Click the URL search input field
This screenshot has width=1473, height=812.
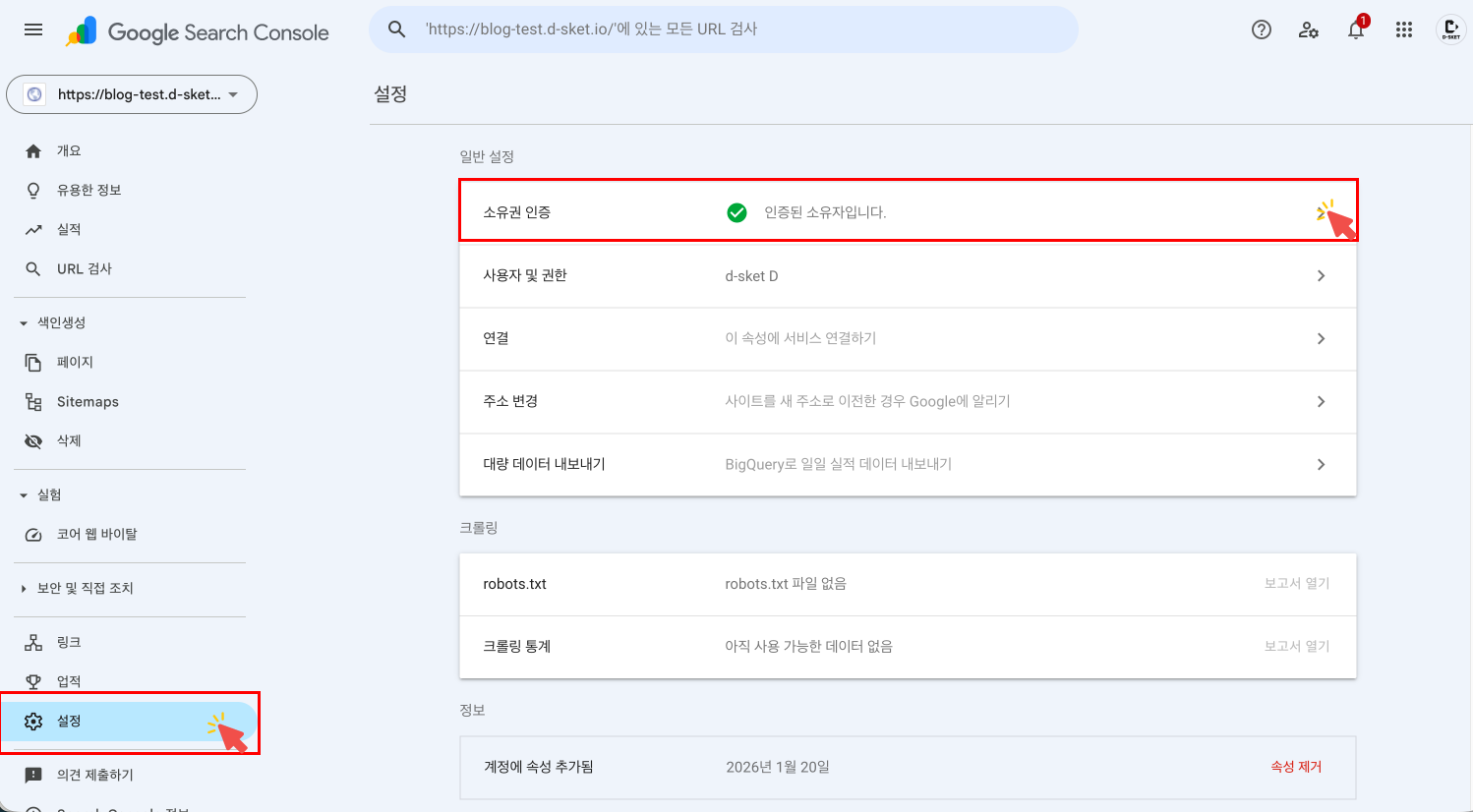[x=723, y=29]
